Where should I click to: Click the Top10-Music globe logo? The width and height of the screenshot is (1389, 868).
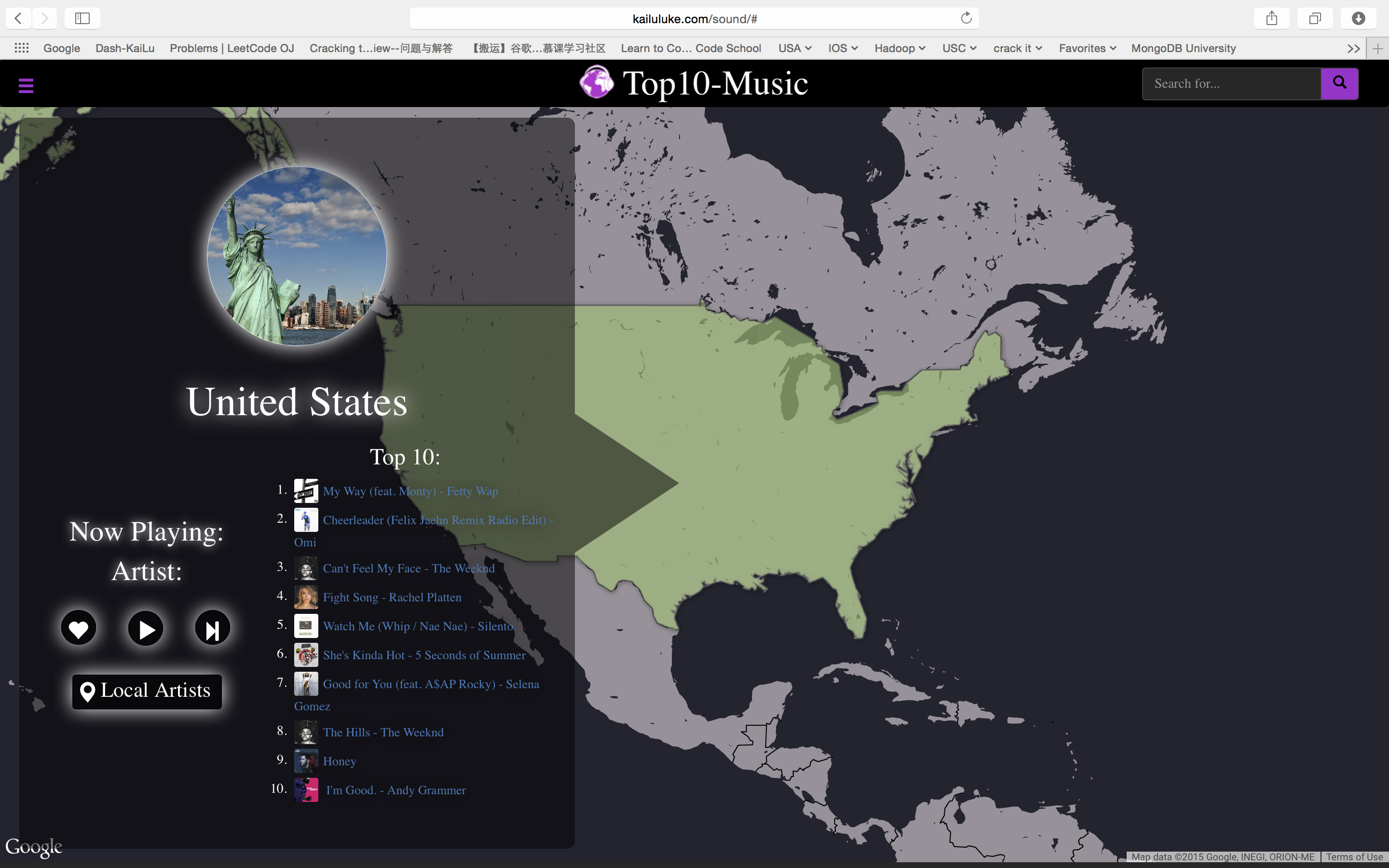click(x=596, y=82)
